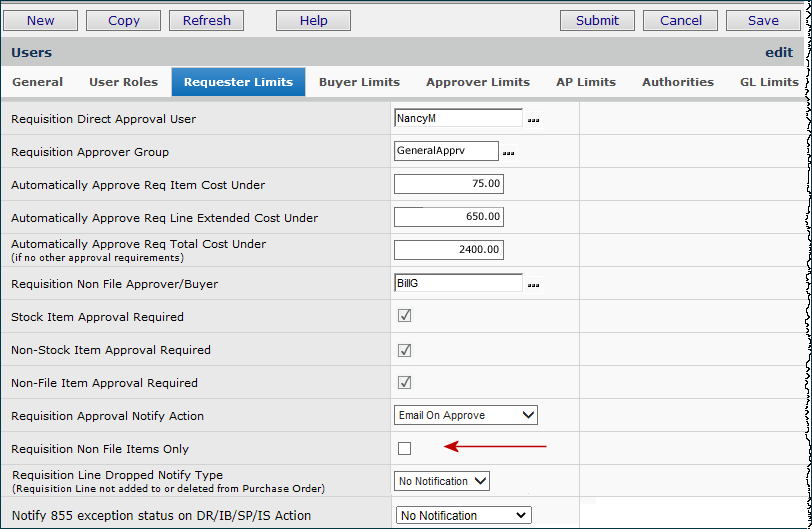Open Requisition Approval Notify Action dropdown
This screenshot has height=529, width=812.
466,415
